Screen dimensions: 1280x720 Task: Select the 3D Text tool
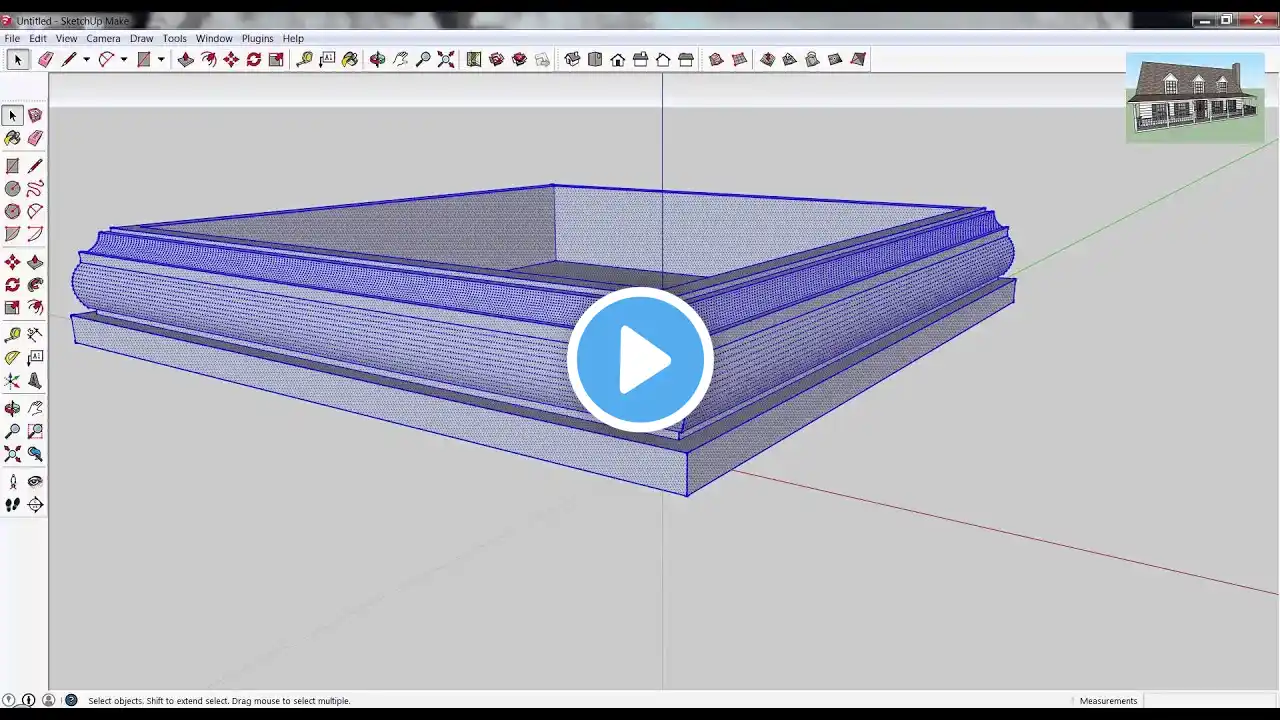35,381
